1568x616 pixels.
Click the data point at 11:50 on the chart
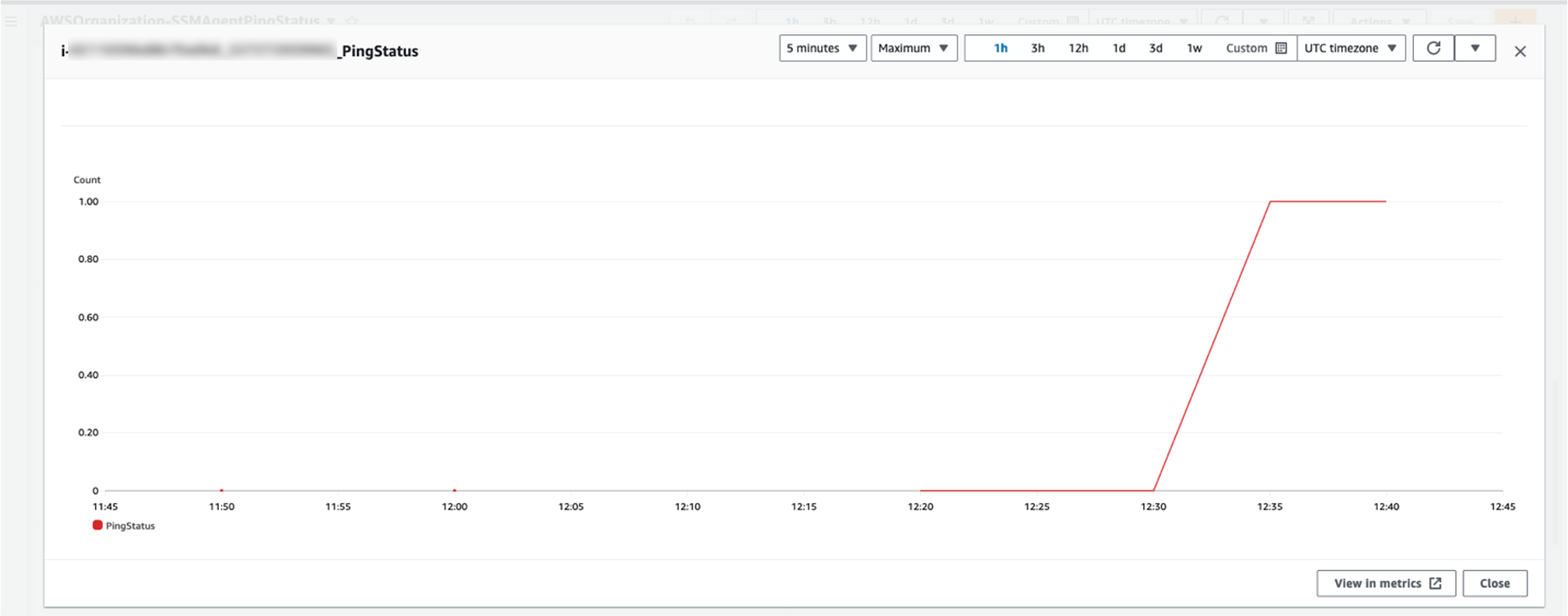222,489
